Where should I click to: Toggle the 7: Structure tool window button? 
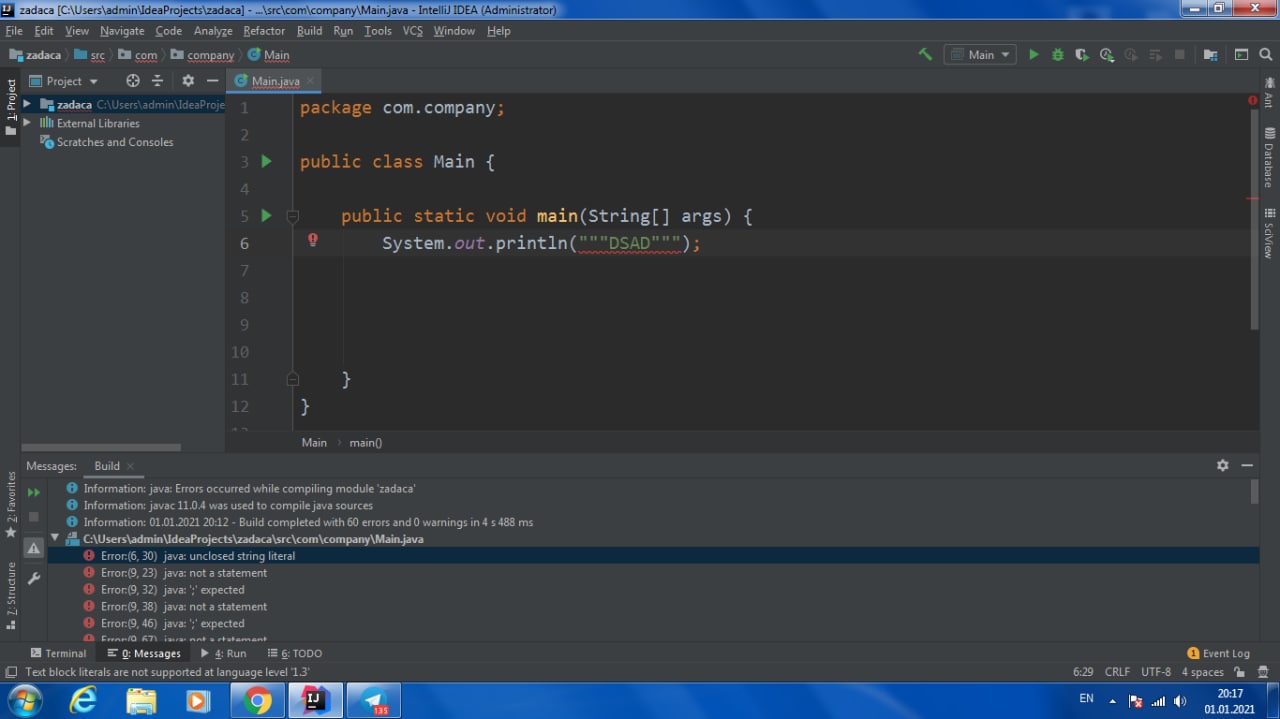[x=11, y=595]
